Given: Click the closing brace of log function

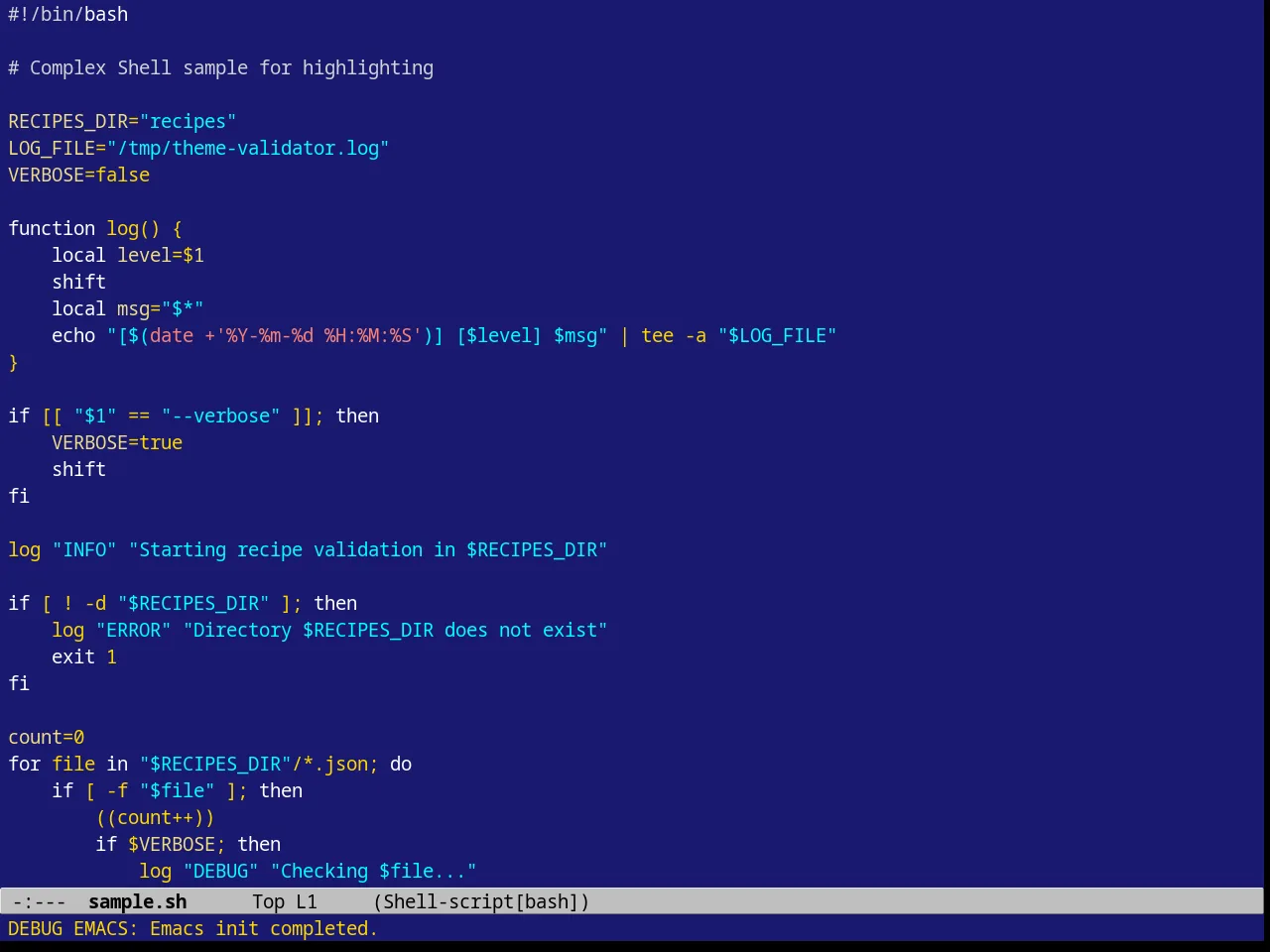Looking at the screenshot, I should (14, 362).
